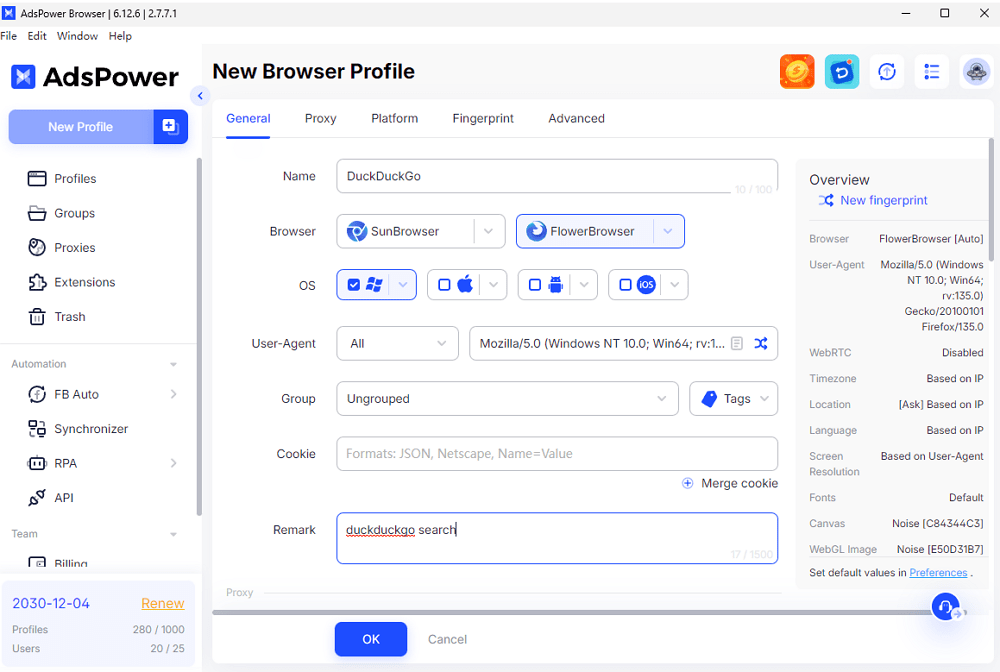Switch to the Fingerprint tab
Viewport: 1000px width, 672px height.
pyautogui.click(x=483, y=118)
